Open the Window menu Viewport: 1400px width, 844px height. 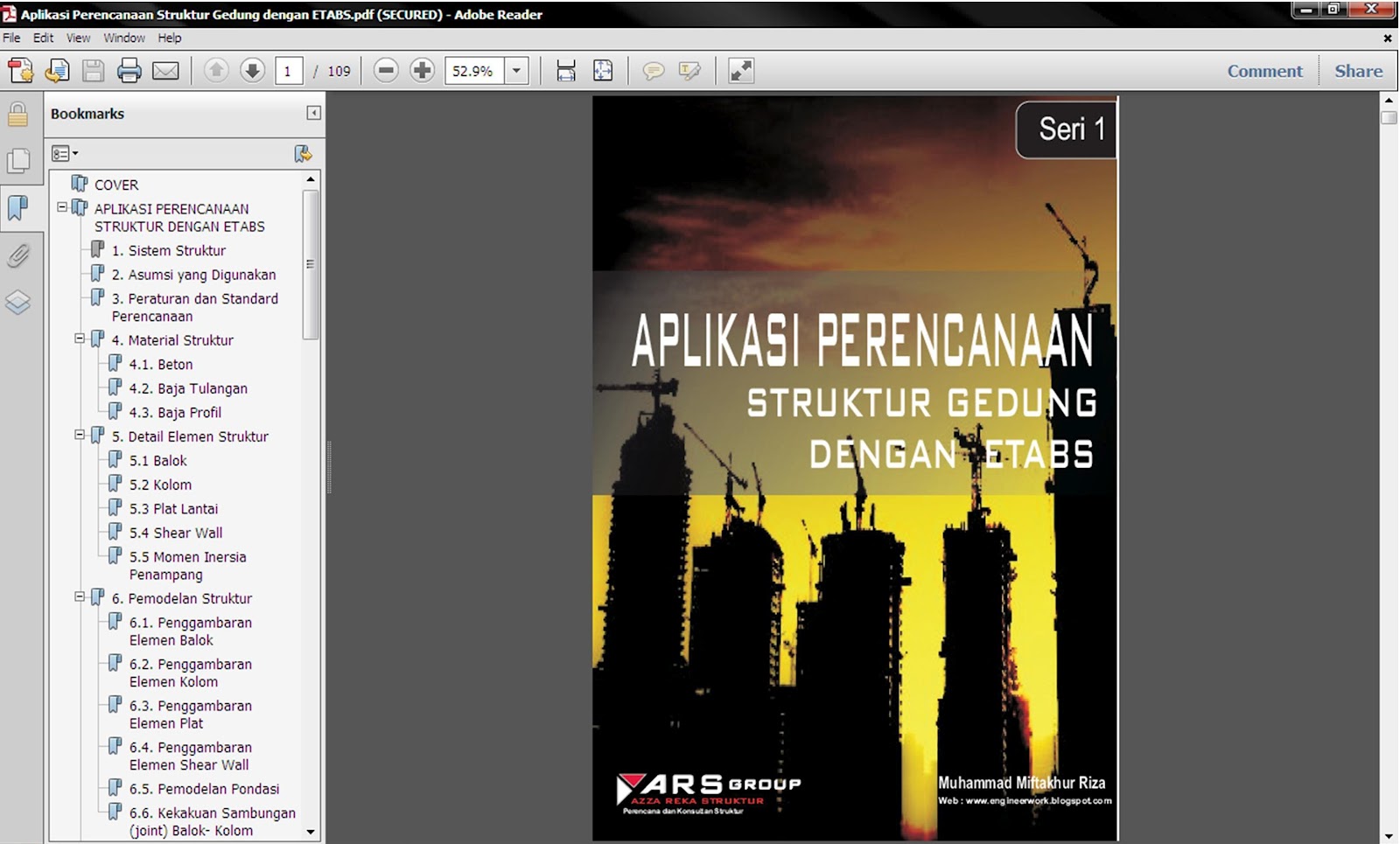point(124,38)
